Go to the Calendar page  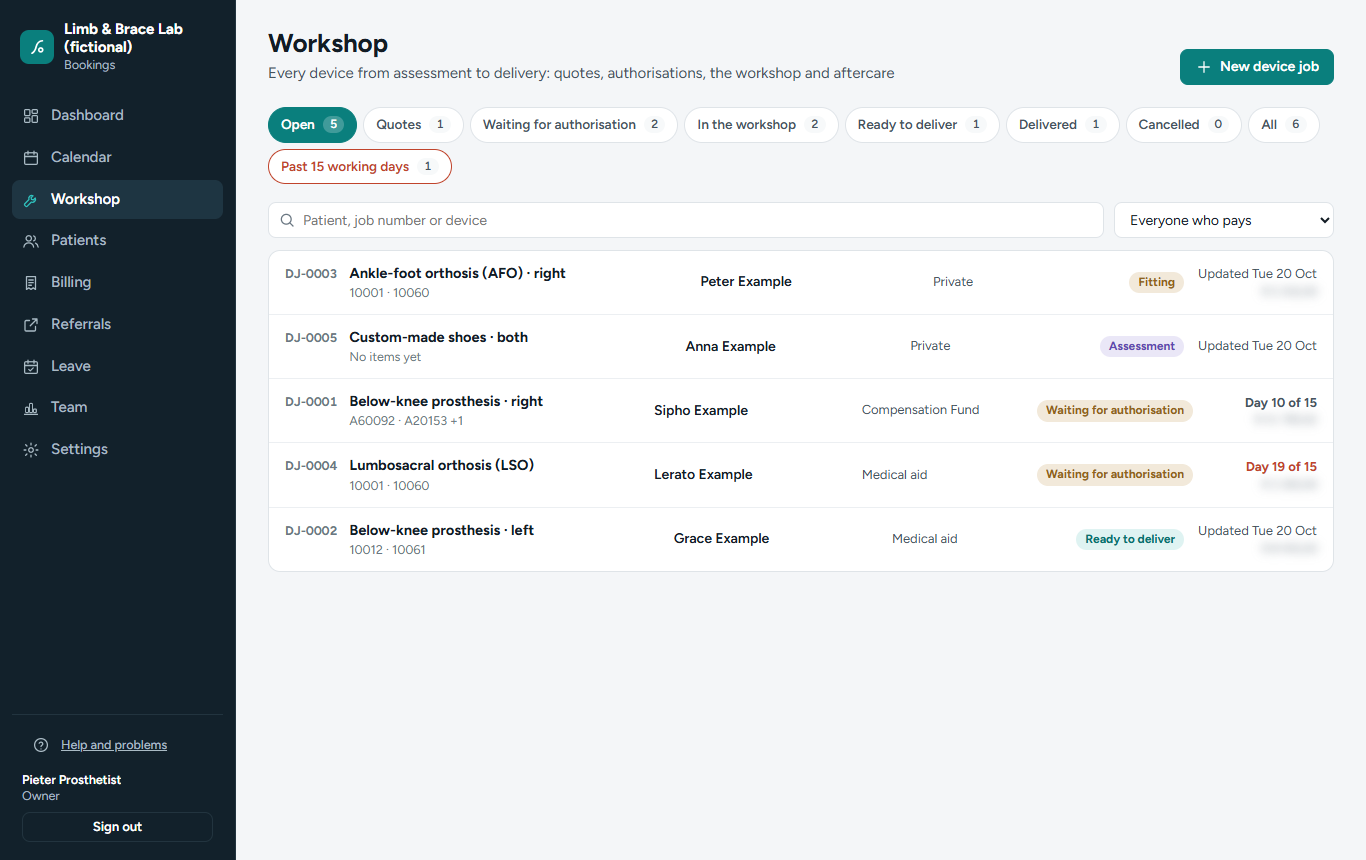tap(117, 157)
